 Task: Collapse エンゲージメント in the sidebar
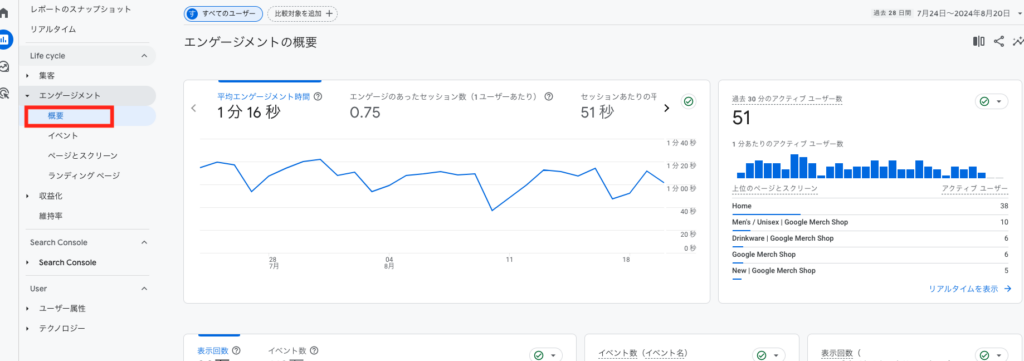pos(27,95)
